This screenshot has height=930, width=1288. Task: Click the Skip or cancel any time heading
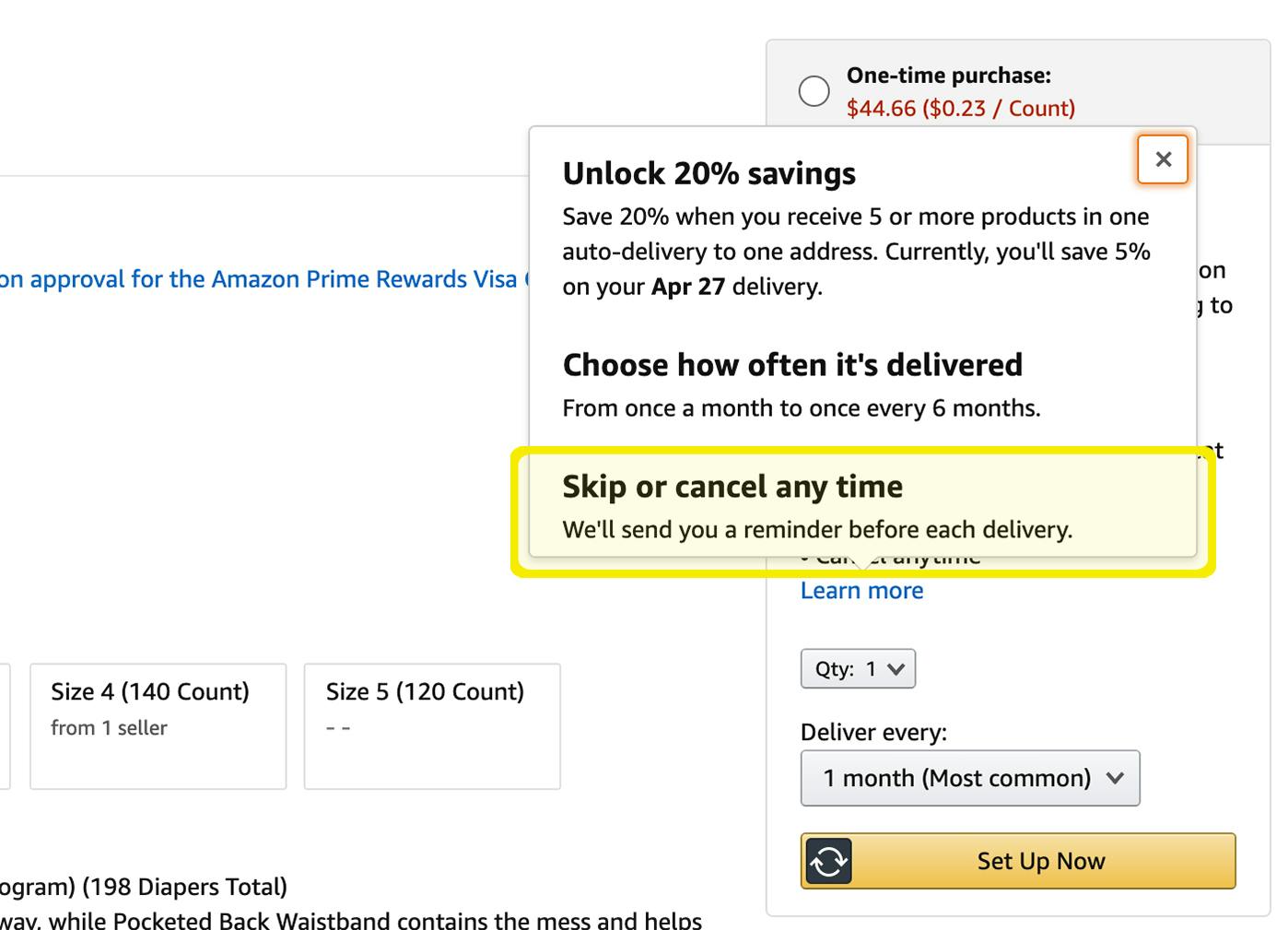click(x=732, y=487)
